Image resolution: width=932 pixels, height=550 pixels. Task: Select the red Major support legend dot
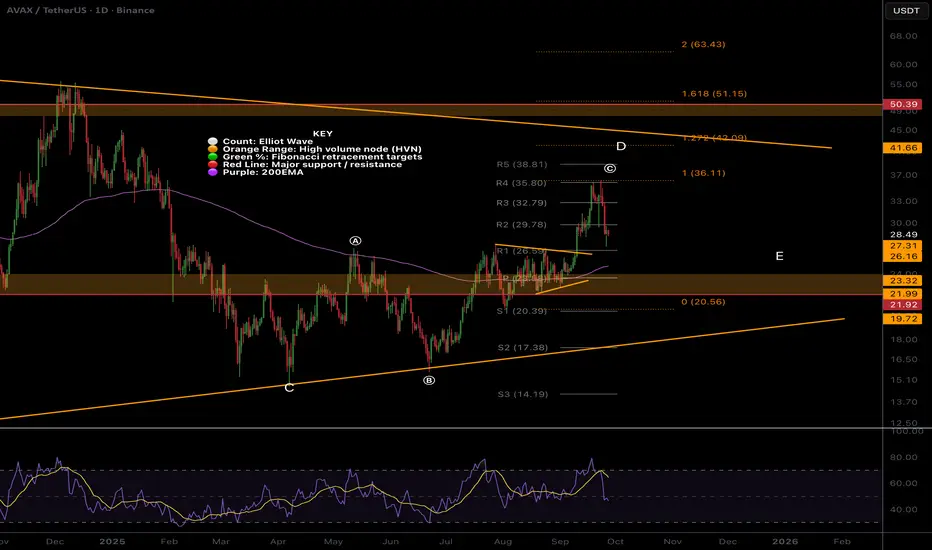[x=212, y=165]
